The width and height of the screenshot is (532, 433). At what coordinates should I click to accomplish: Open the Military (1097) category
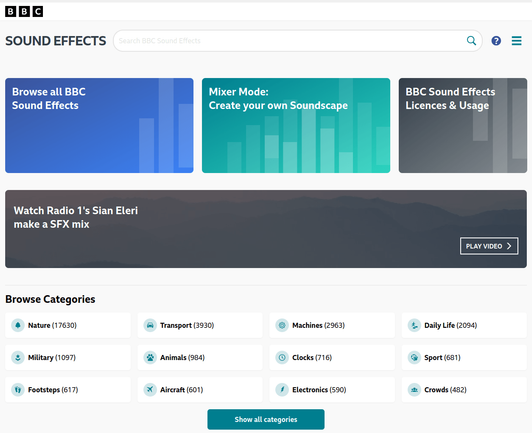point(68,357)
